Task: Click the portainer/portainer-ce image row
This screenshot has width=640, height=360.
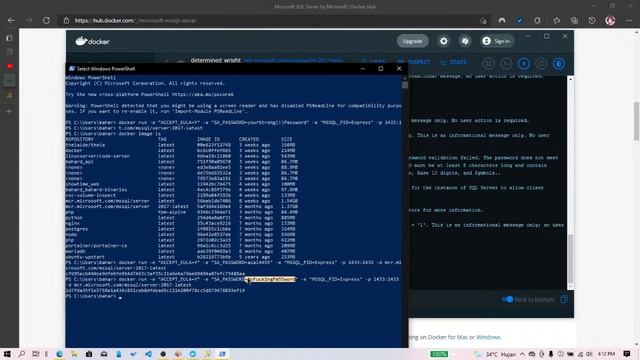Action: pyautogui.click(x=182, y=245)
